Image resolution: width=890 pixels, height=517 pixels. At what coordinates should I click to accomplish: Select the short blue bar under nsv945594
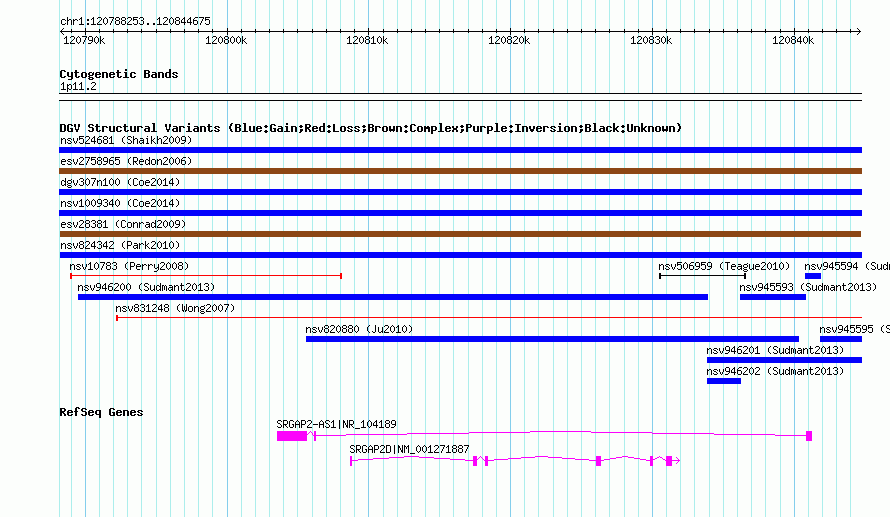tap(813, 276)
